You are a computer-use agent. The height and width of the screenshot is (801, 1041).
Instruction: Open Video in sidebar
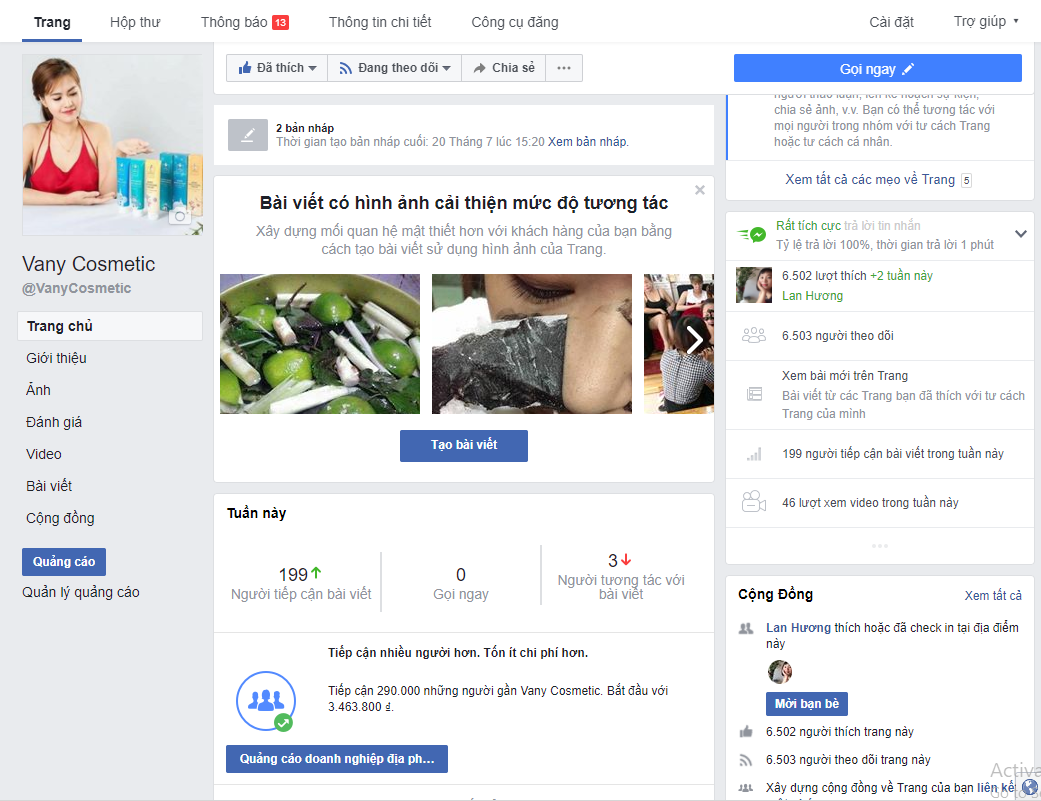coord(44,454)
